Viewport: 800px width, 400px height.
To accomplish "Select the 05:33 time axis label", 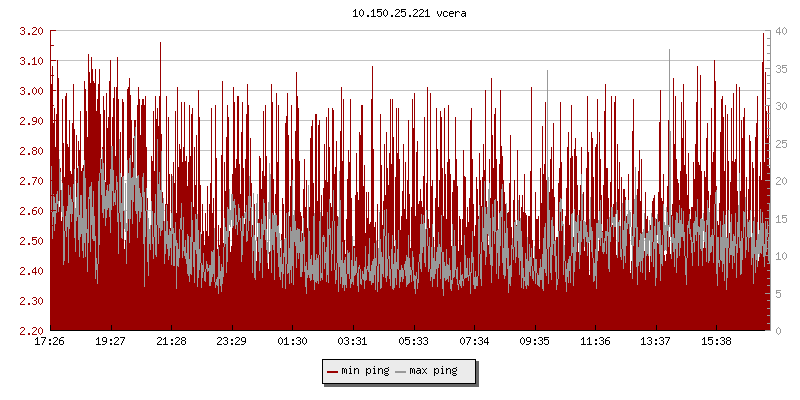I will (x=413, y=342).
